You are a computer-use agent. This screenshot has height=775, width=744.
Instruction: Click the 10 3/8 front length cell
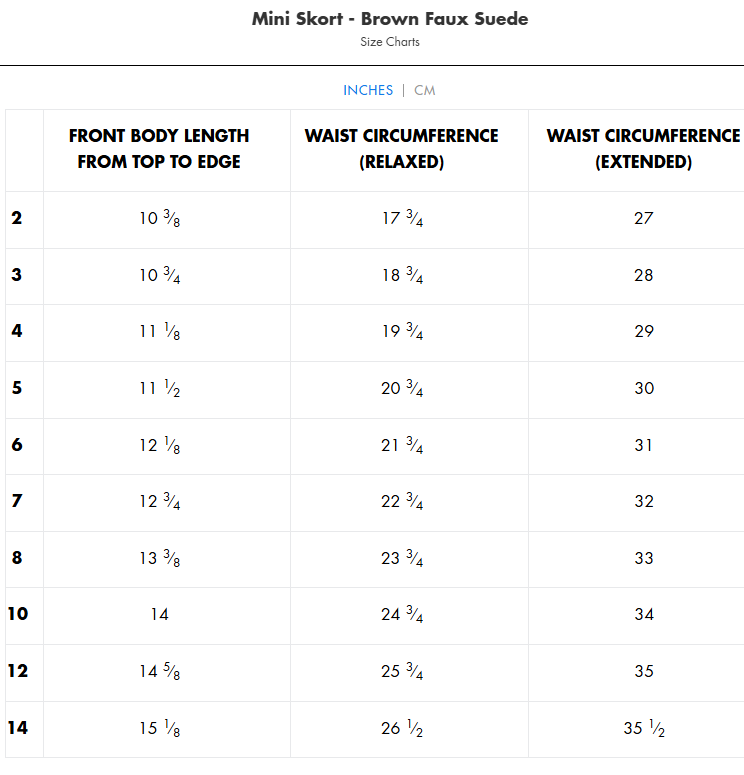(x=159, y=218)
